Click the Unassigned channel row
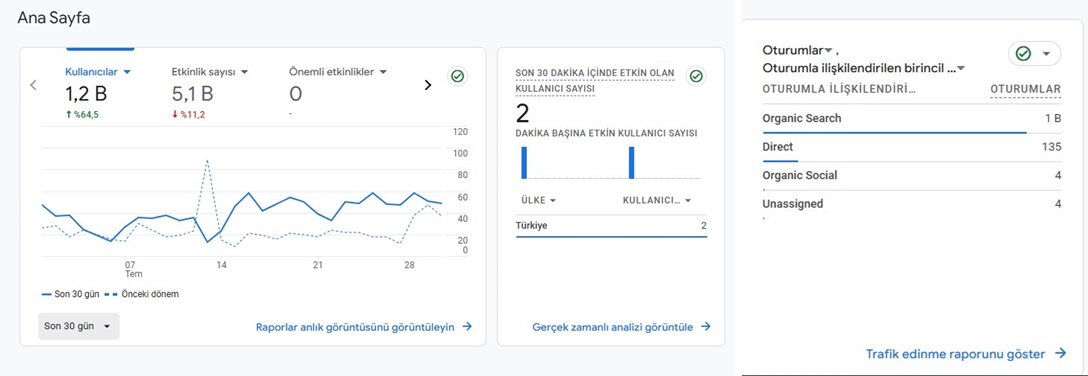Image resolution: width=1088 pixels, height=376 pixels. point(912,204)
